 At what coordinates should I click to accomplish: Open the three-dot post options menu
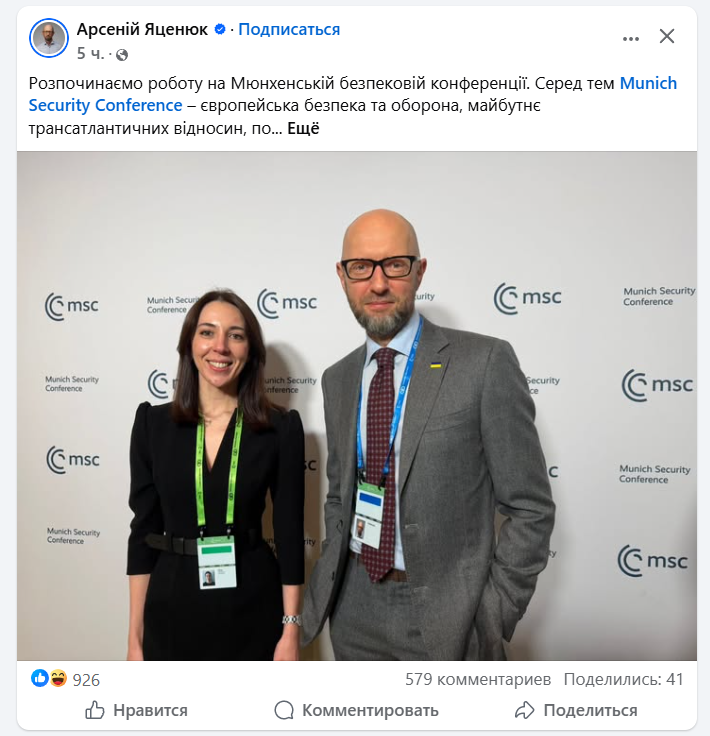coord(630,38)
